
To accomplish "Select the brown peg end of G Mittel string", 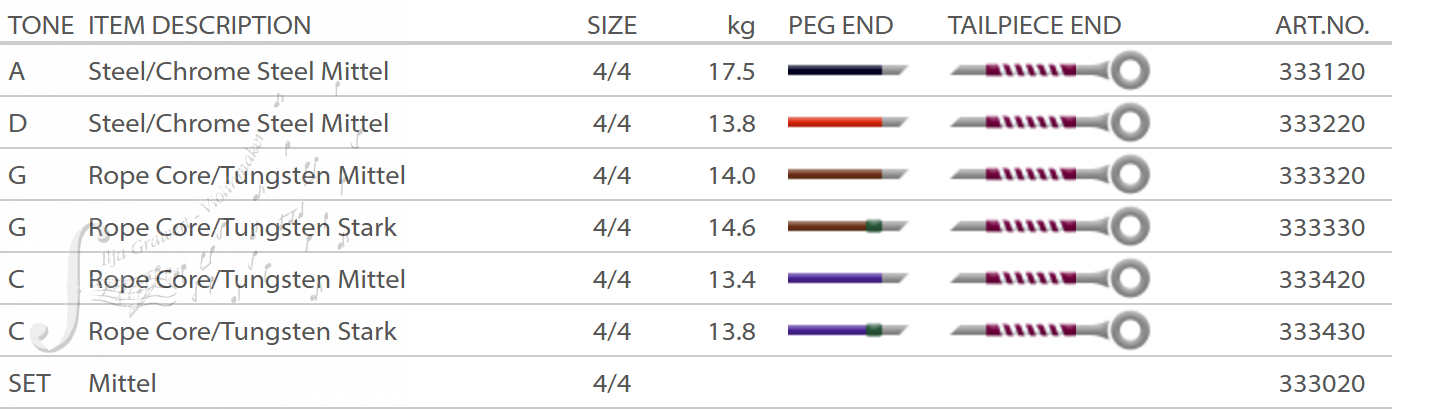I will click(x=847, y=175).
